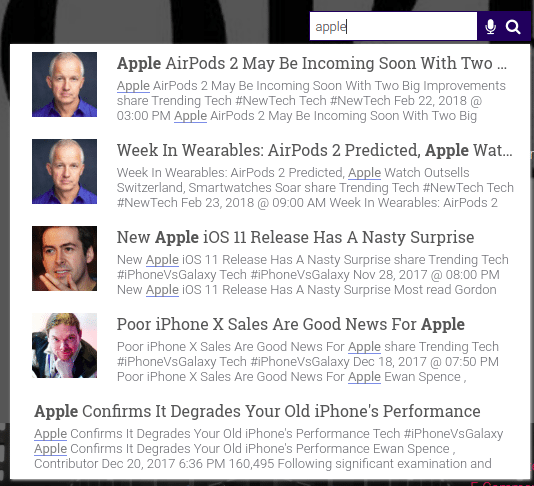Click the microphone voice search icon
The width and height of the screenshot is (534, 486).
[490, 27]
